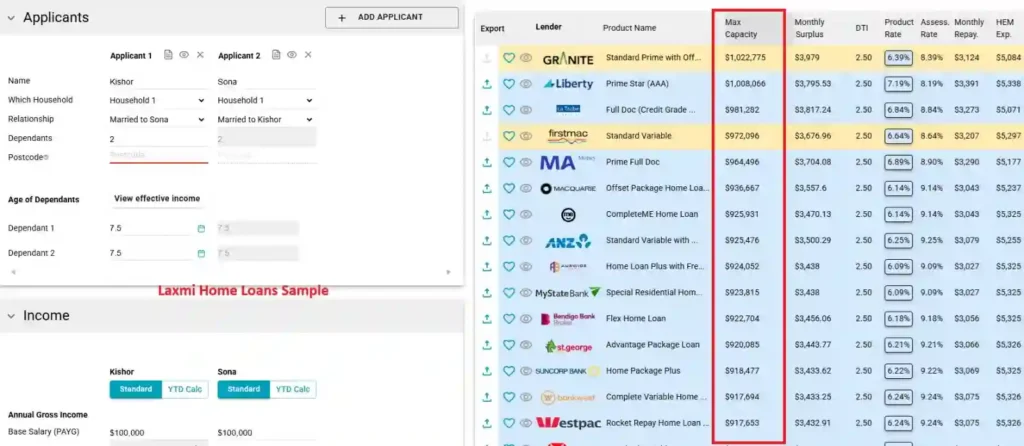Image resolution: width=1024 pixels, height=446 pixels.
Task: Select Kishor's Standard income tab
Action: pyautogui.click(x=136, y=389)
